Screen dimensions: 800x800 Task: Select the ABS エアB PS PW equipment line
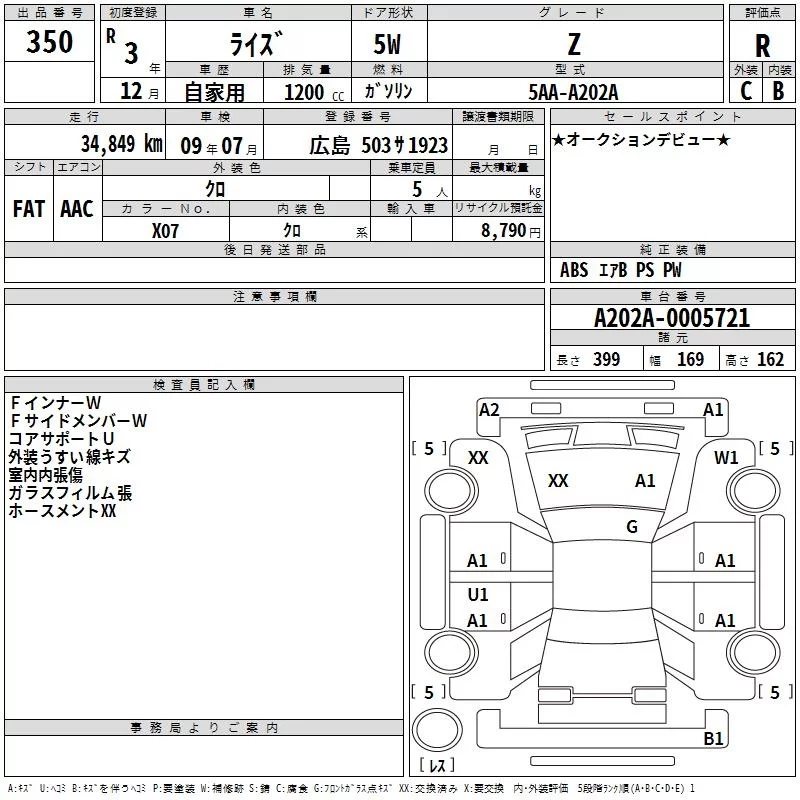tap(620, 270)
